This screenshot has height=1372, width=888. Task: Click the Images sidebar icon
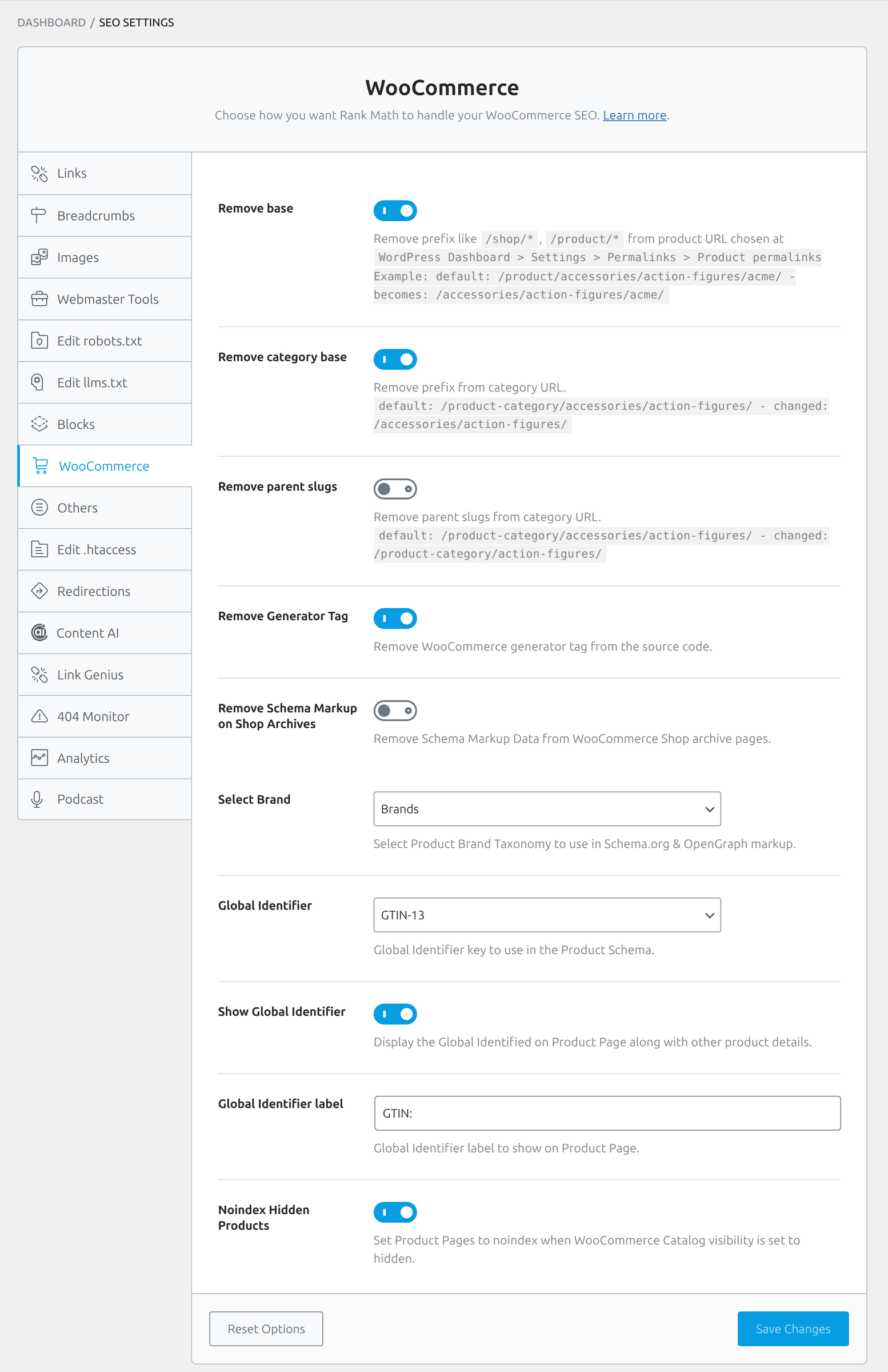pos(39,257)
